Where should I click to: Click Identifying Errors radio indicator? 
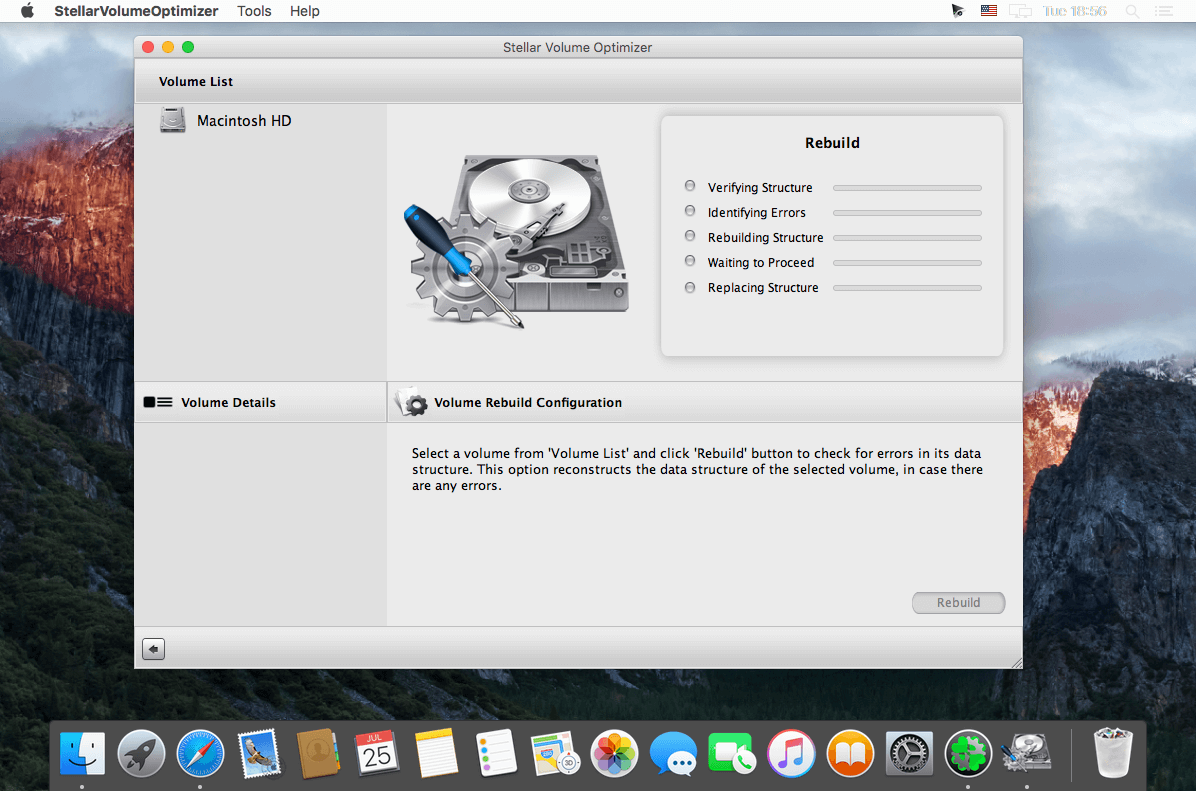(x=690, y=211)
